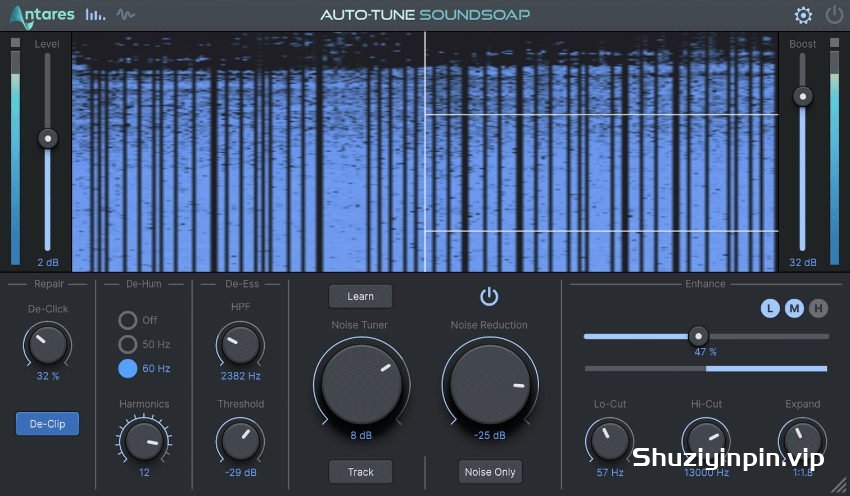Click the -25 dB Noise Reduction value
Screen dimensions: 850x496
click(x=490, y=435)
